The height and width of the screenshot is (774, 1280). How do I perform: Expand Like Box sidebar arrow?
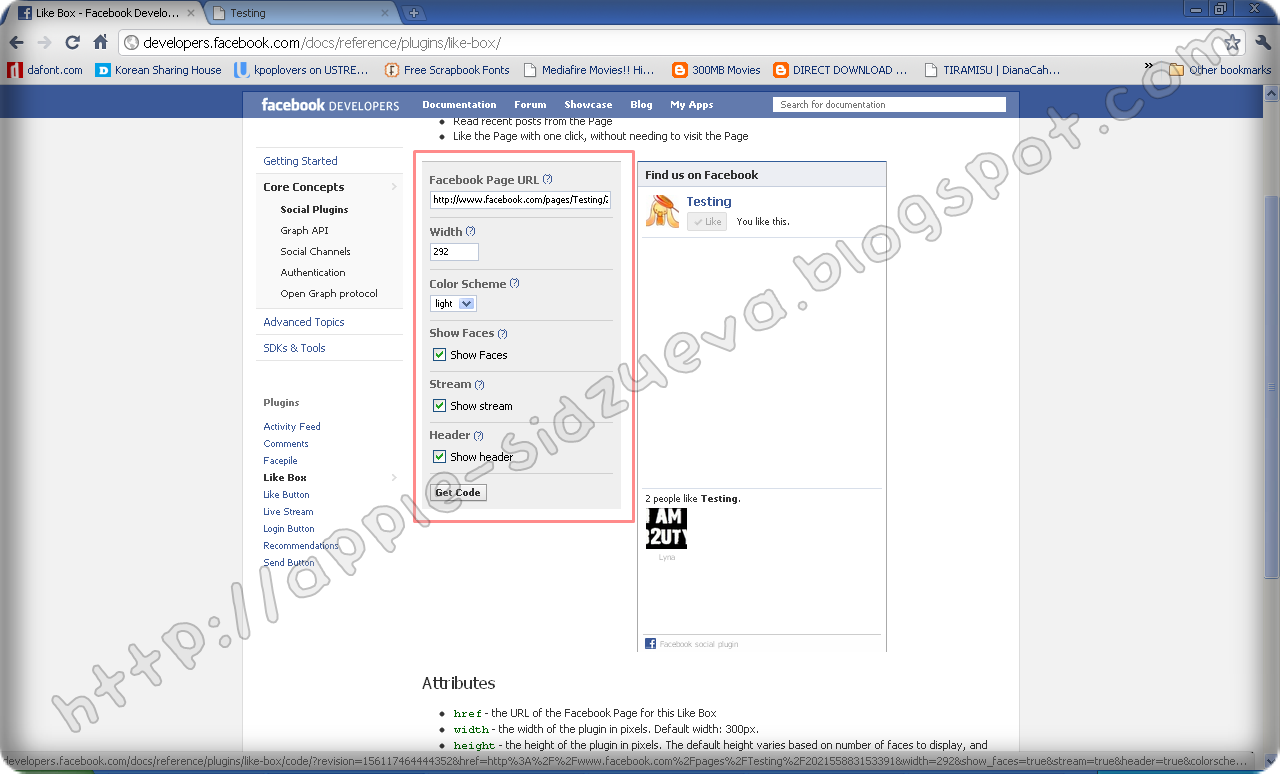click(394, 478)
